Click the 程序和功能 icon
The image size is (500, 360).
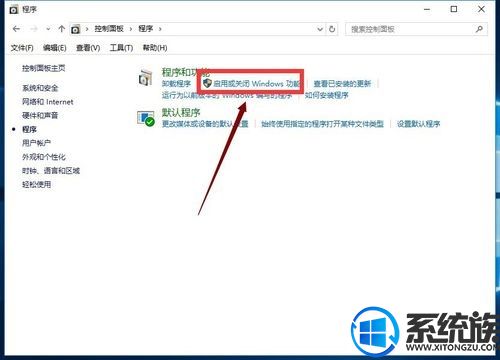coord(146,78)
